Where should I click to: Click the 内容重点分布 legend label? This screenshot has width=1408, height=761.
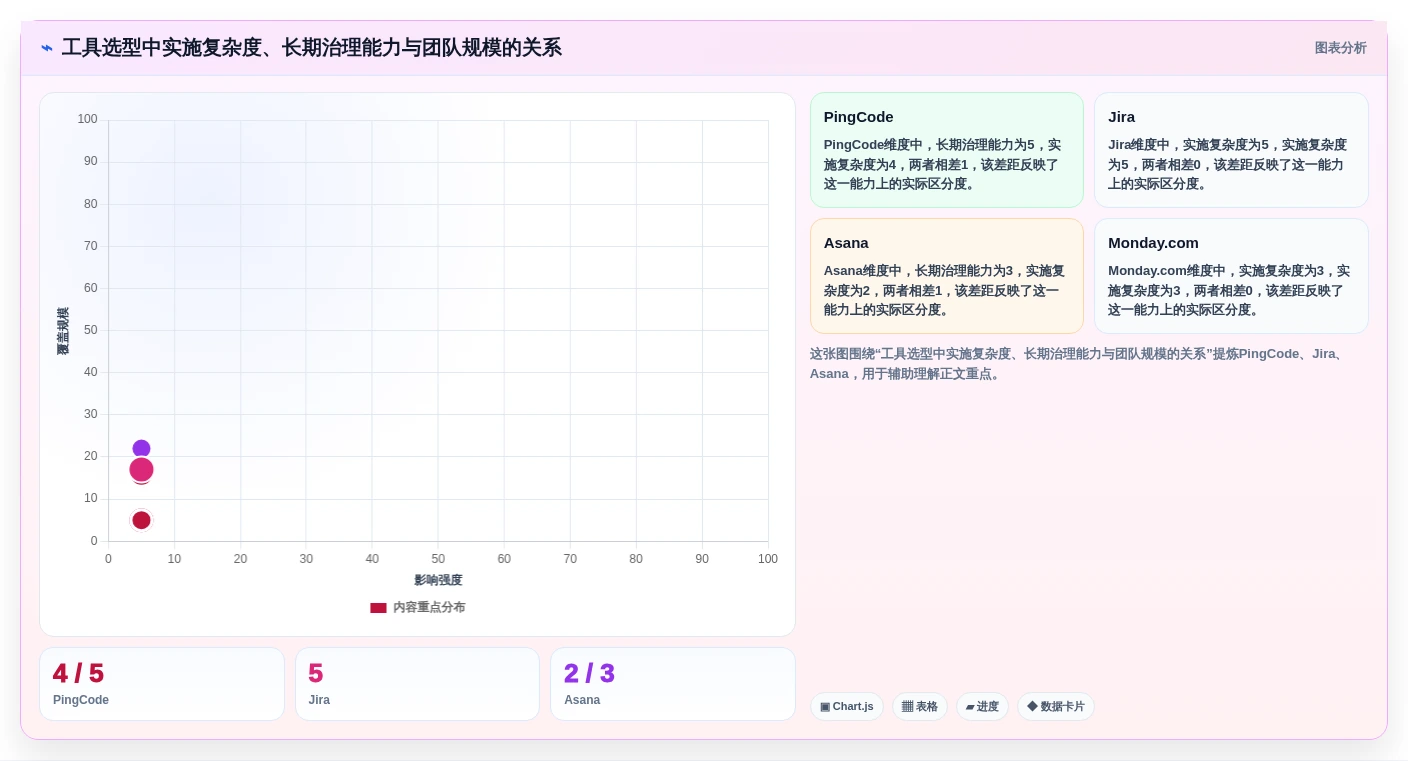click(429, 607)
